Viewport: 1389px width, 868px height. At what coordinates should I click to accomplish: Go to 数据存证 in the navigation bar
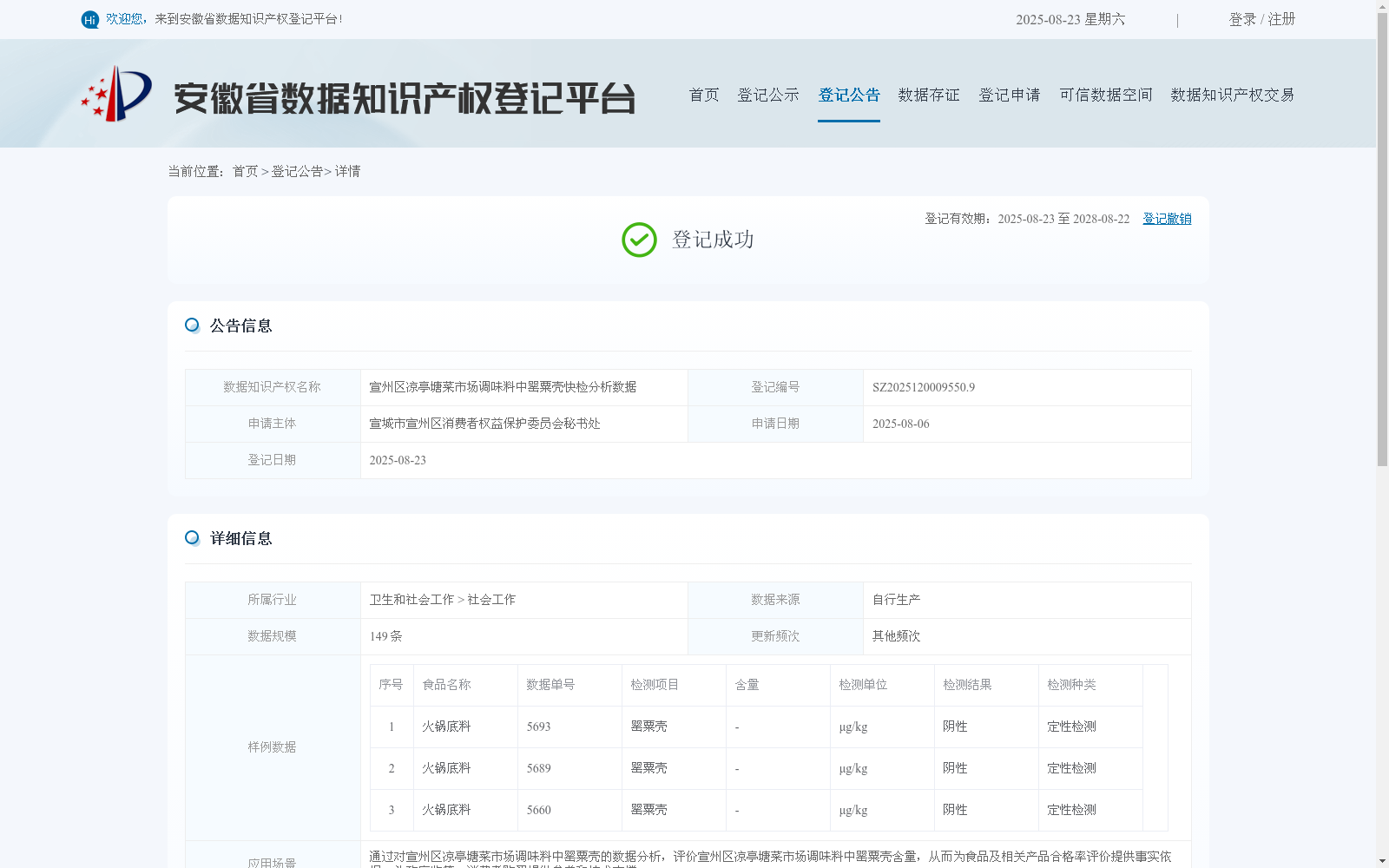tap(929, 95)
